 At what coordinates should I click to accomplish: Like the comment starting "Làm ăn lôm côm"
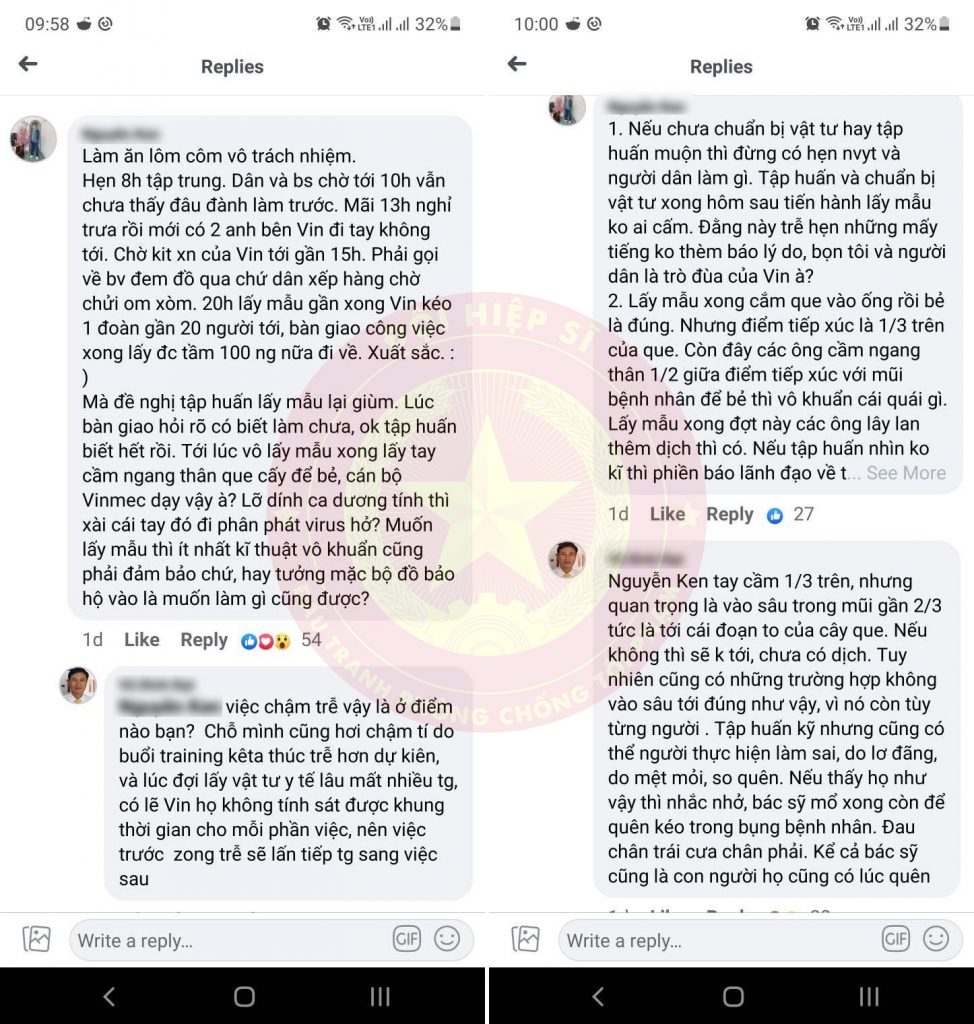(142, 640)
